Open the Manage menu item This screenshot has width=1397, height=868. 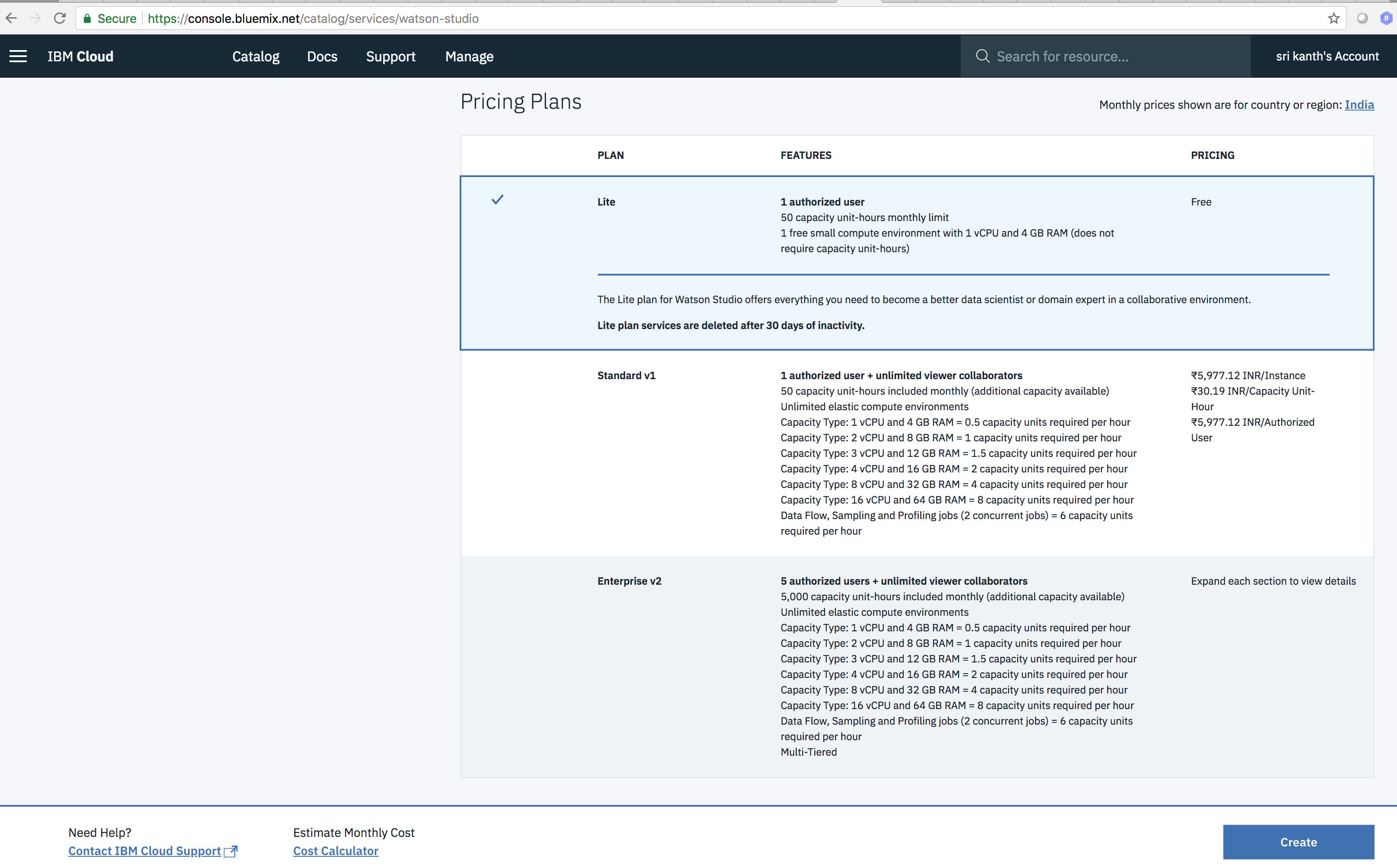pyautogui.click(x=469, y=56)
